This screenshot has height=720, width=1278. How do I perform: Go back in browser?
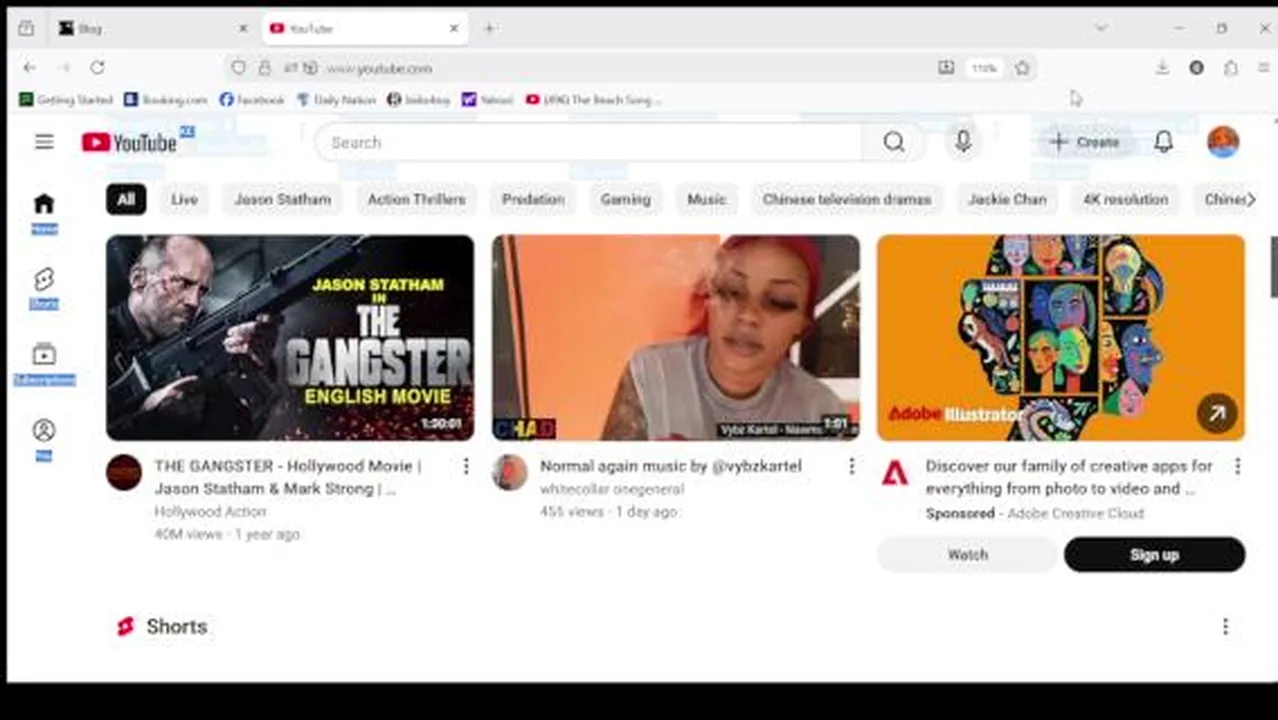(x=29, y=67)
